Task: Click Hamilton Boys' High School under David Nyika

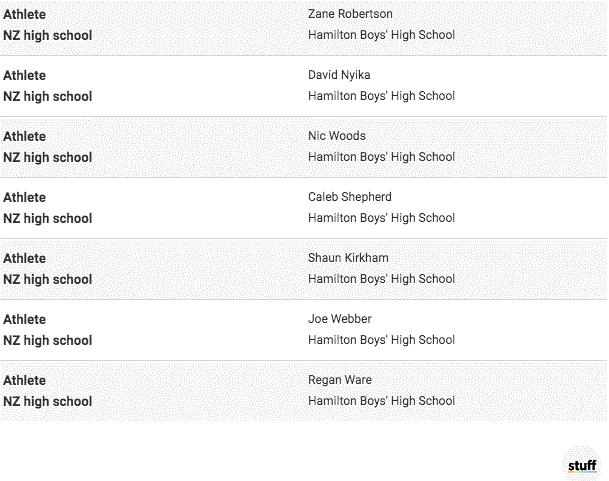Action: pyautogui.click(x=381, y=96)
